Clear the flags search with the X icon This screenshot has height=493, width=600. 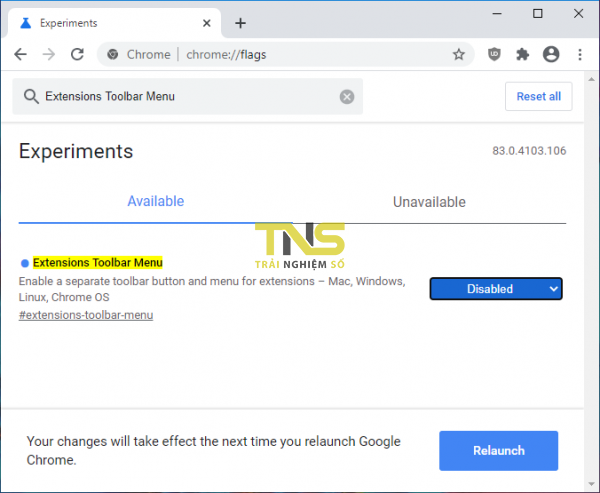(x=347, y=97)
